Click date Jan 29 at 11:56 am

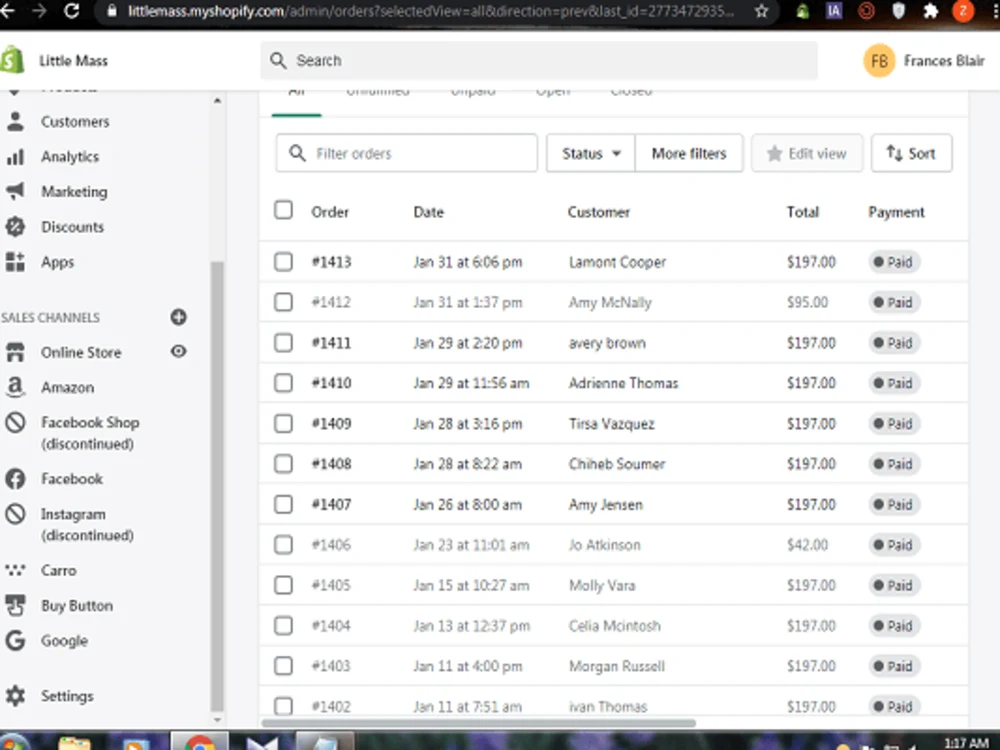[471, 383]
